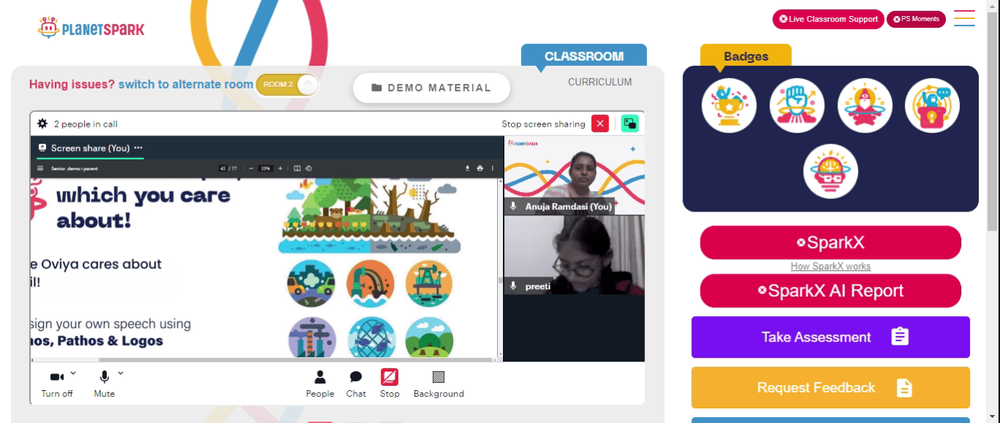Image resolution: width=1000 pixels, height=423 pixels.
Task: Stop screen share from bottom bar
Action: pos(390,385)
